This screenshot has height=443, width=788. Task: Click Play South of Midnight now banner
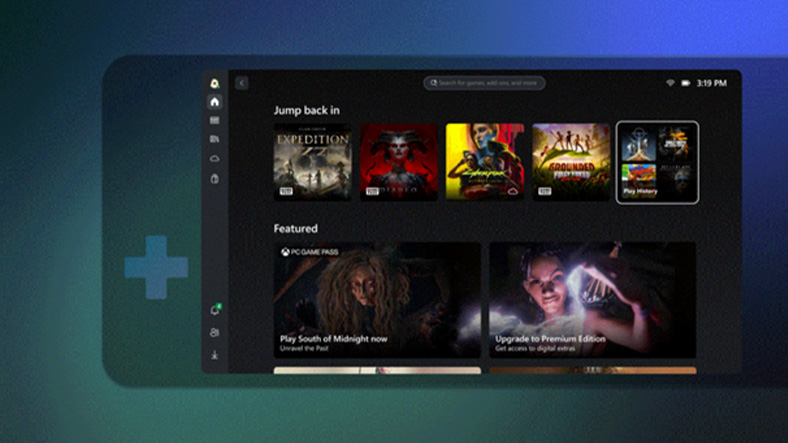pos(377,302)
